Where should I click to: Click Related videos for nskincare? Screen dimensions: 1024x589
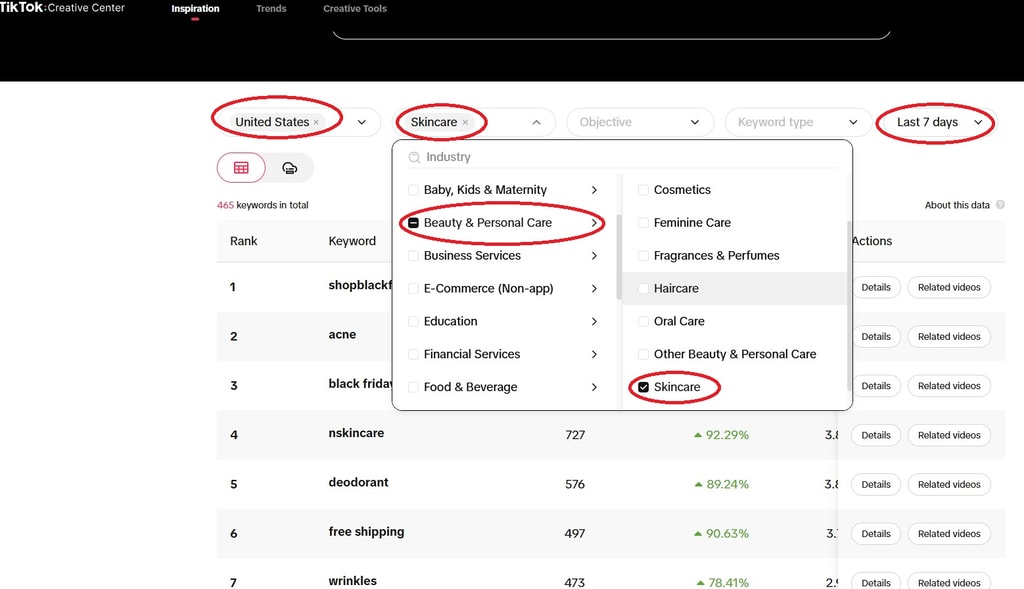(949, 435)
